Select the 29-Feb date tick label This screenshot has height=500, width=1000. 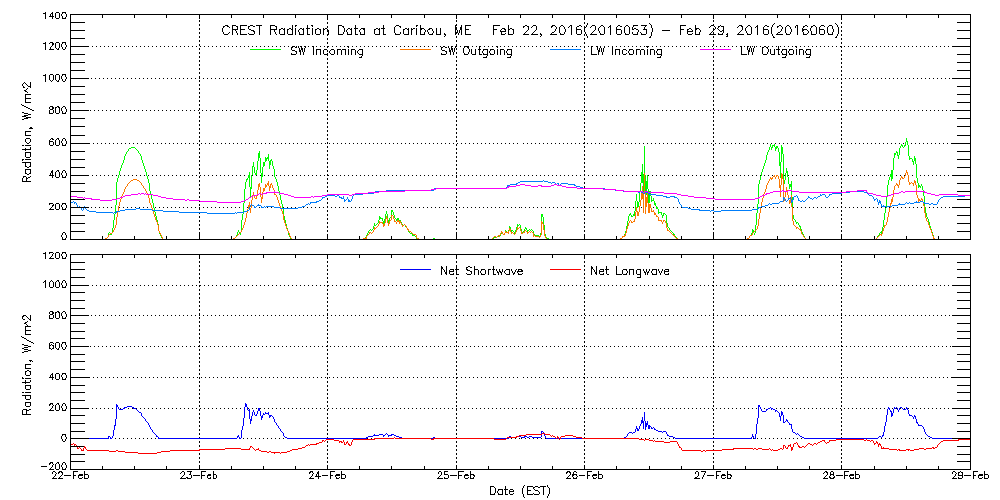[x=969, y=477]
